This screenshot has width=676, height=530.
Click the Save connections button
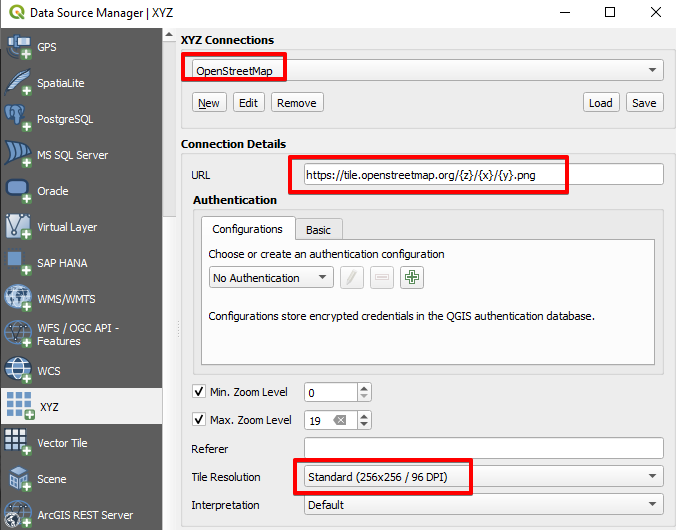coord(645,103)
